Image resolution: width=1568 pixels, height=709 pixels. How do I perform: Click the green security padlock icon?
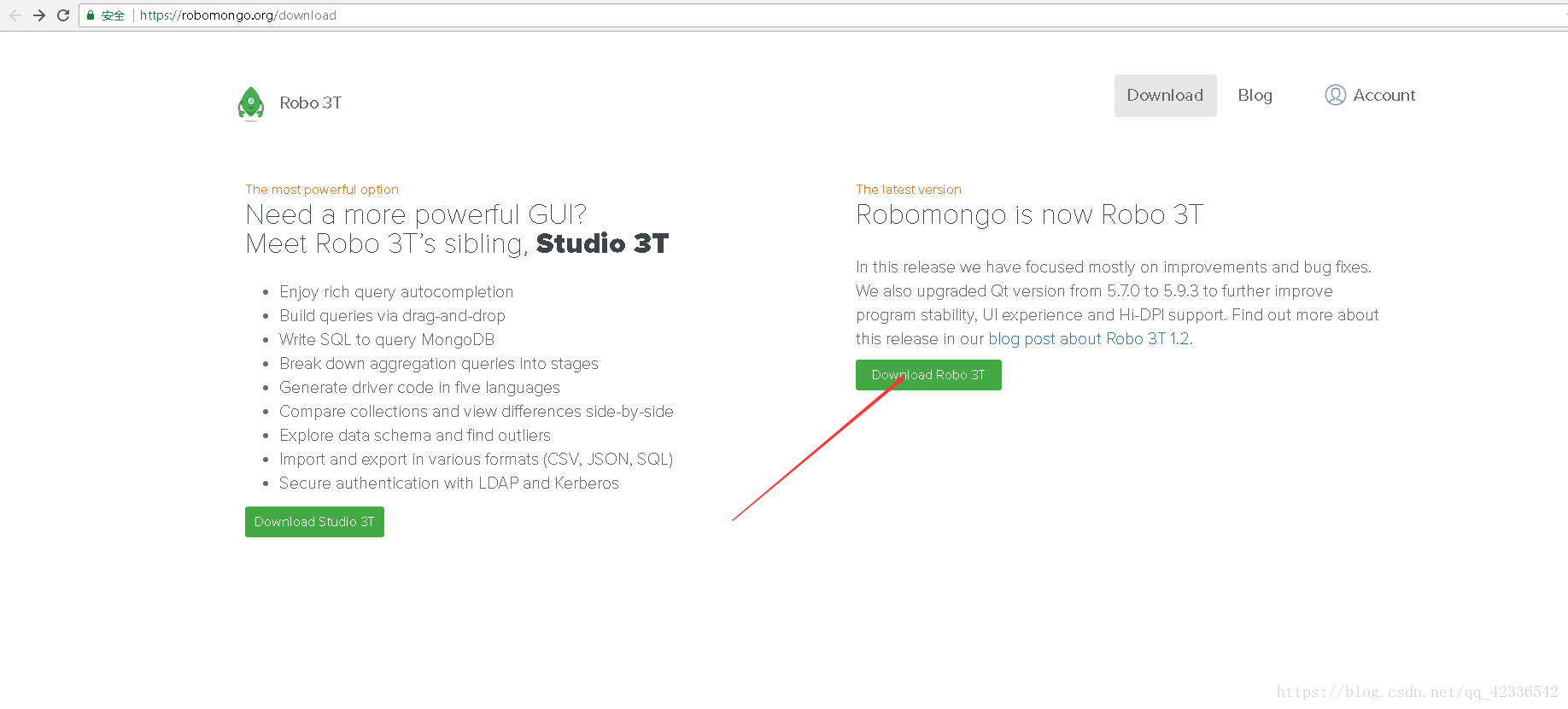pyautogui.click(x=91, y=15)
